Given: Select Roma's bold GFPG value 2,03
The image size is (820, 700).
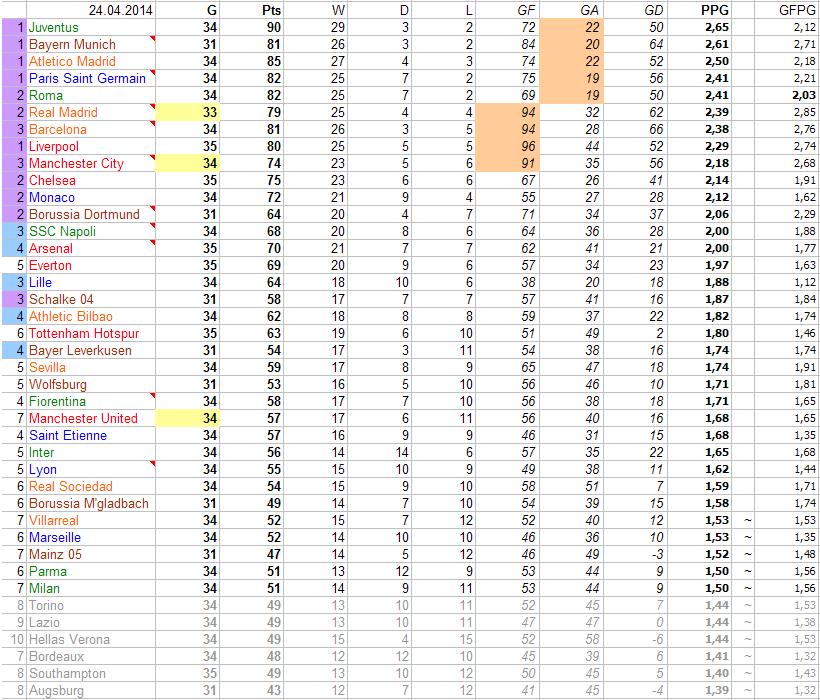Looking at the screenshot, I should [787, 95].
